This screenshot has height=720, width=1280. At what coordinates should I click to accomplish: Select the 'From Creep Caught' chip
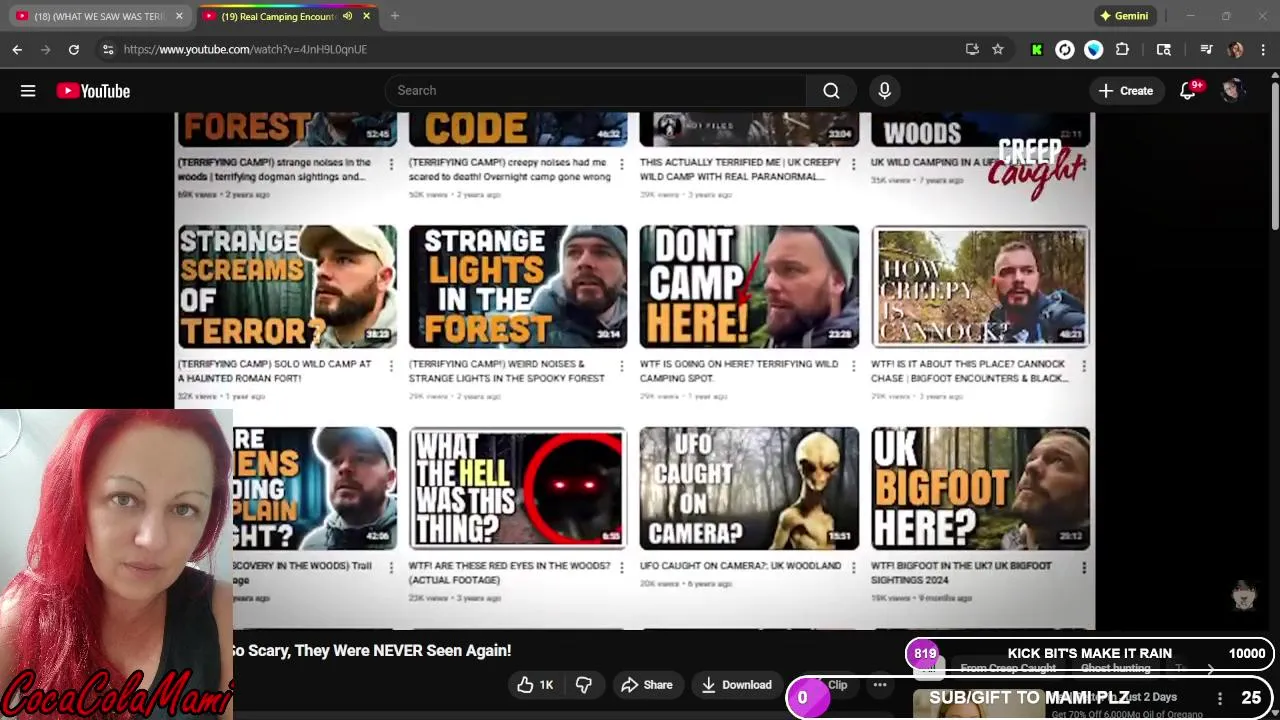[x=1008, y=668]
